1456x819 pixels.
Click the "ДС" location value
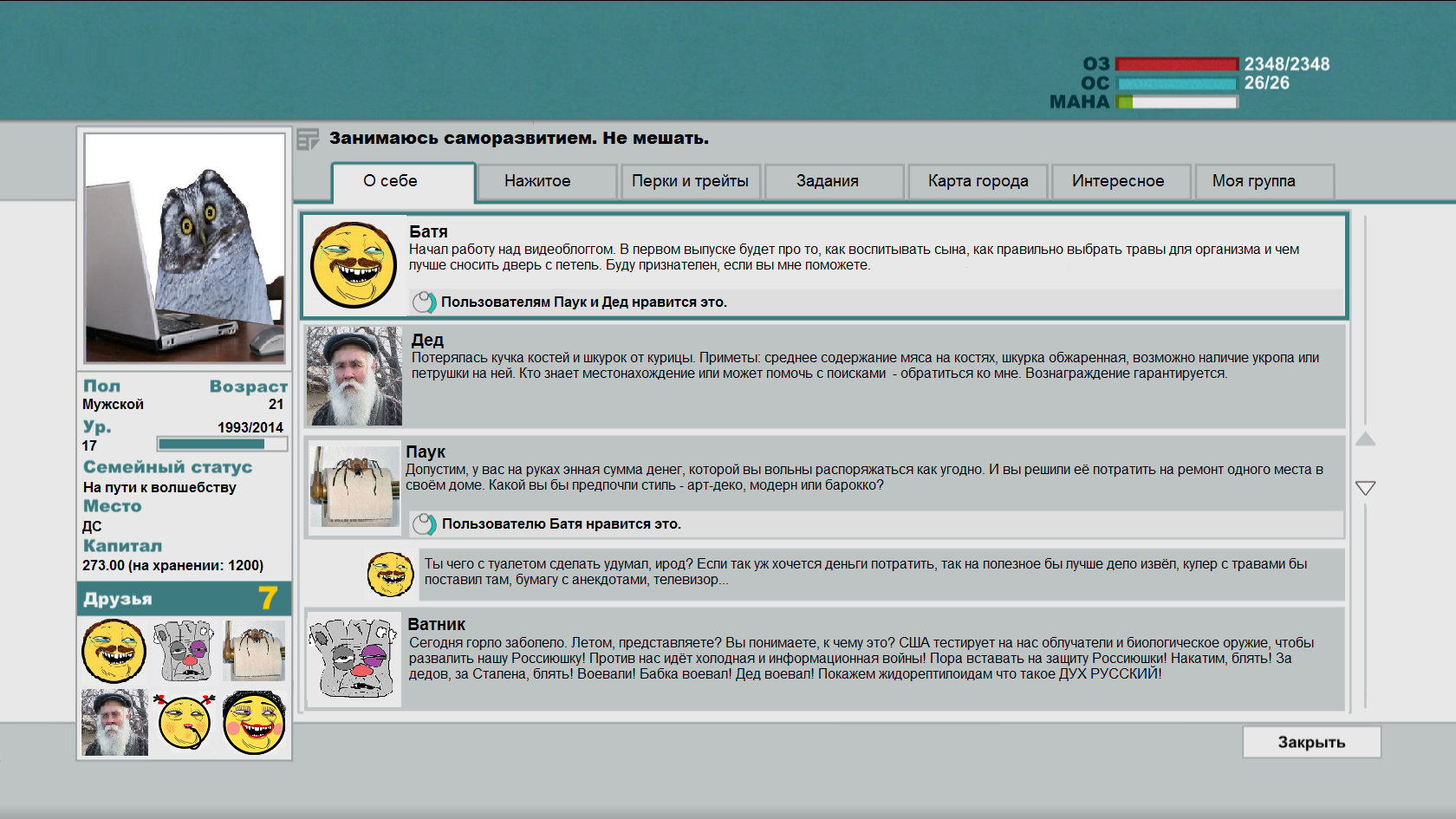point(92,526)
